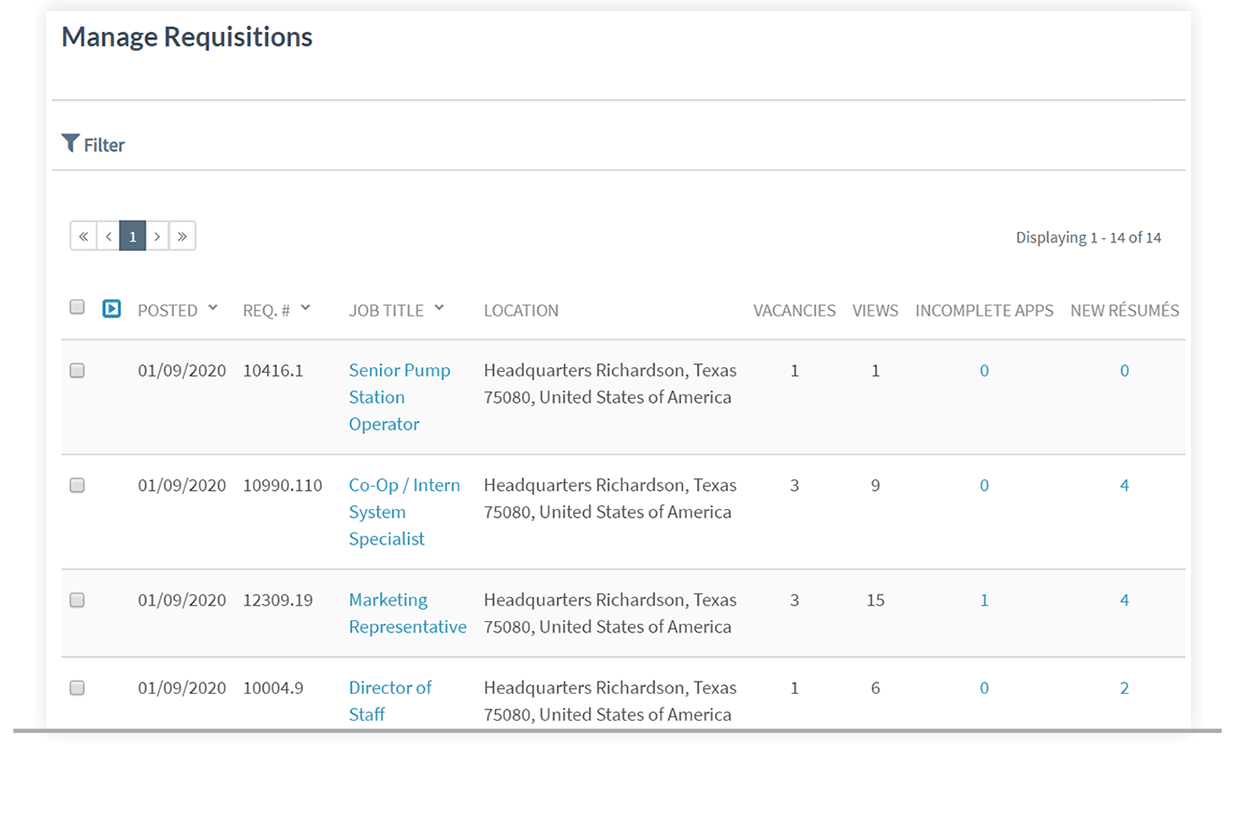Open the POSTED column sort dropdown
Screen dimensions: 1251x837
point(213,309)
